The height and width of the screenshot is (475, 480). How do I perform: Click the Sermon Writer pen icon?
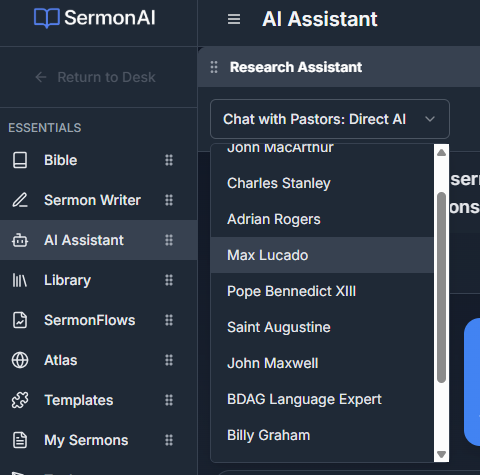20,200
